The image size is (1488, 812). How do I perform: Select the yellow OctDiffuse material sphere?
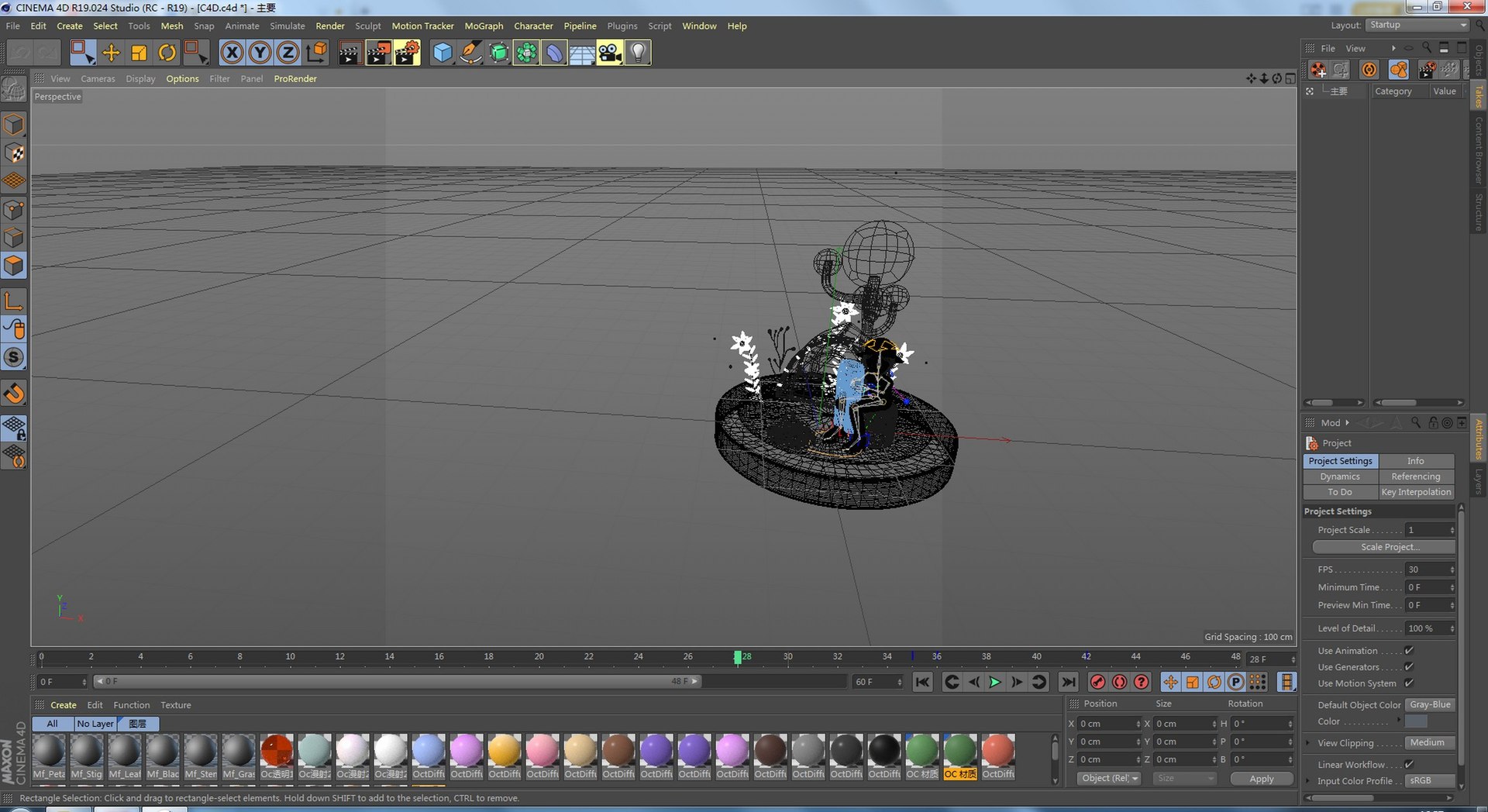[504, 751]
